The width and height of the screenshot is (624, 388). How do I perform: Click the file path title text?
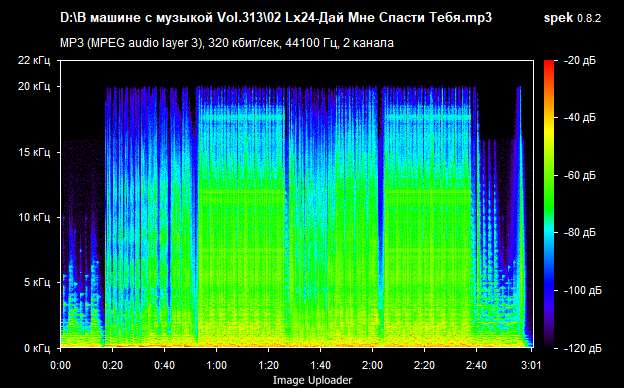[276, 18]
